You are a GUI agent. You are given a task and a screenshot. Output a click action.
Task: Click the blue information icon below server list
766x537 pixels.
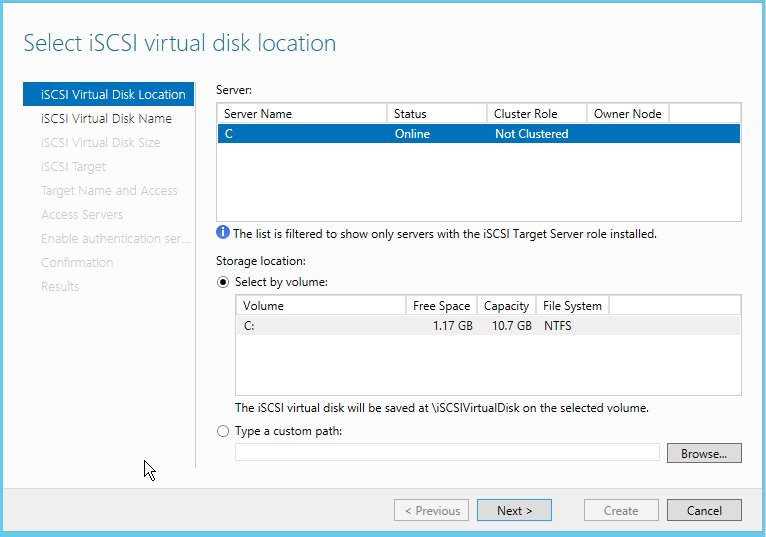[x=223, y=234]
